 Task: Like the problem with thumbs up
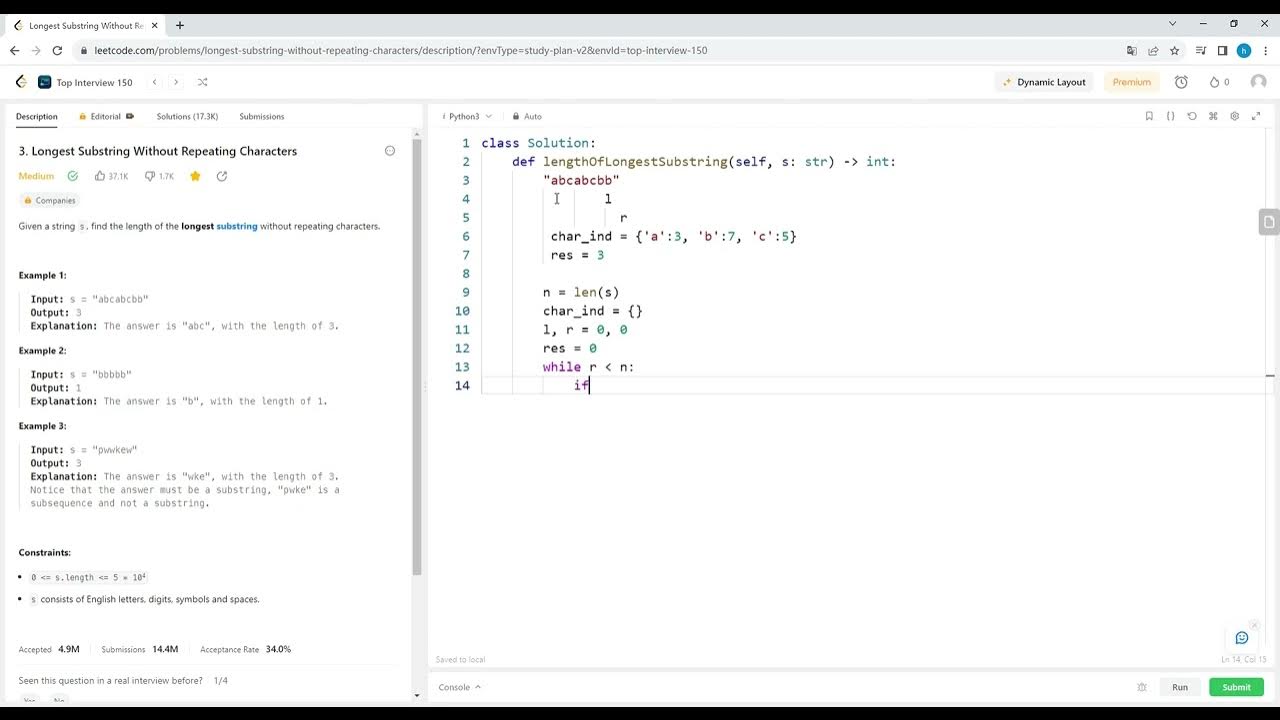coord(111,176)
